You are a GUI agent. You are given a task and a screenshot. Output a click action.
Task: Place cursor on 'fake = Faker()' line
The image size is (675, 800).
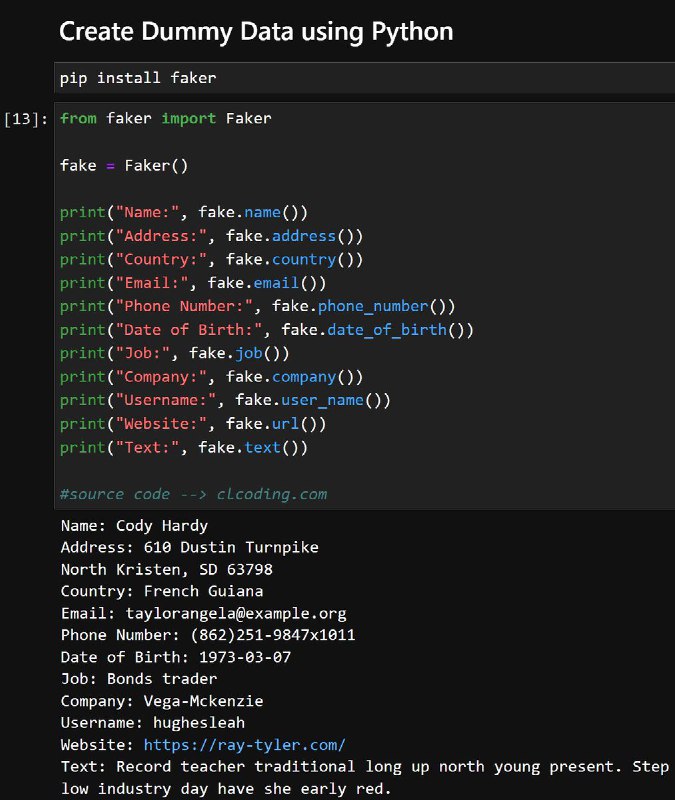124,165
